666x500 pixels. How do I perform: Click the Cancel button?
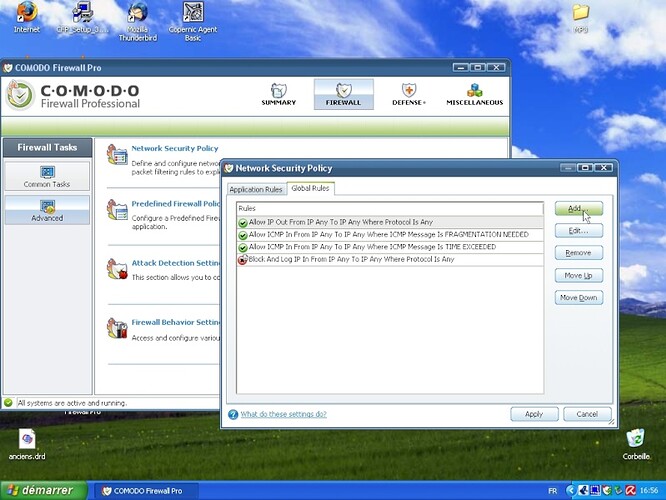coord(587,414)
